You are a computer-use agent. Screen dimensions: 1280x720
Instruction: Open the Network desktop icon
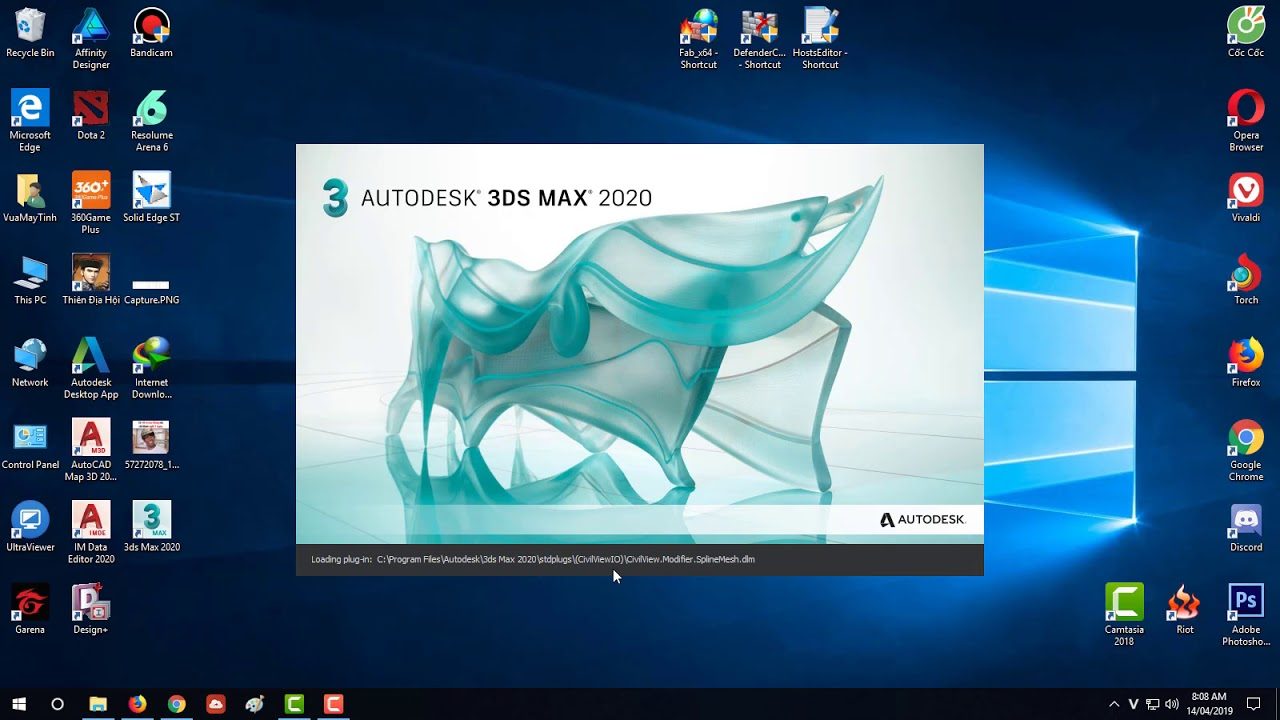pos(30,362)
